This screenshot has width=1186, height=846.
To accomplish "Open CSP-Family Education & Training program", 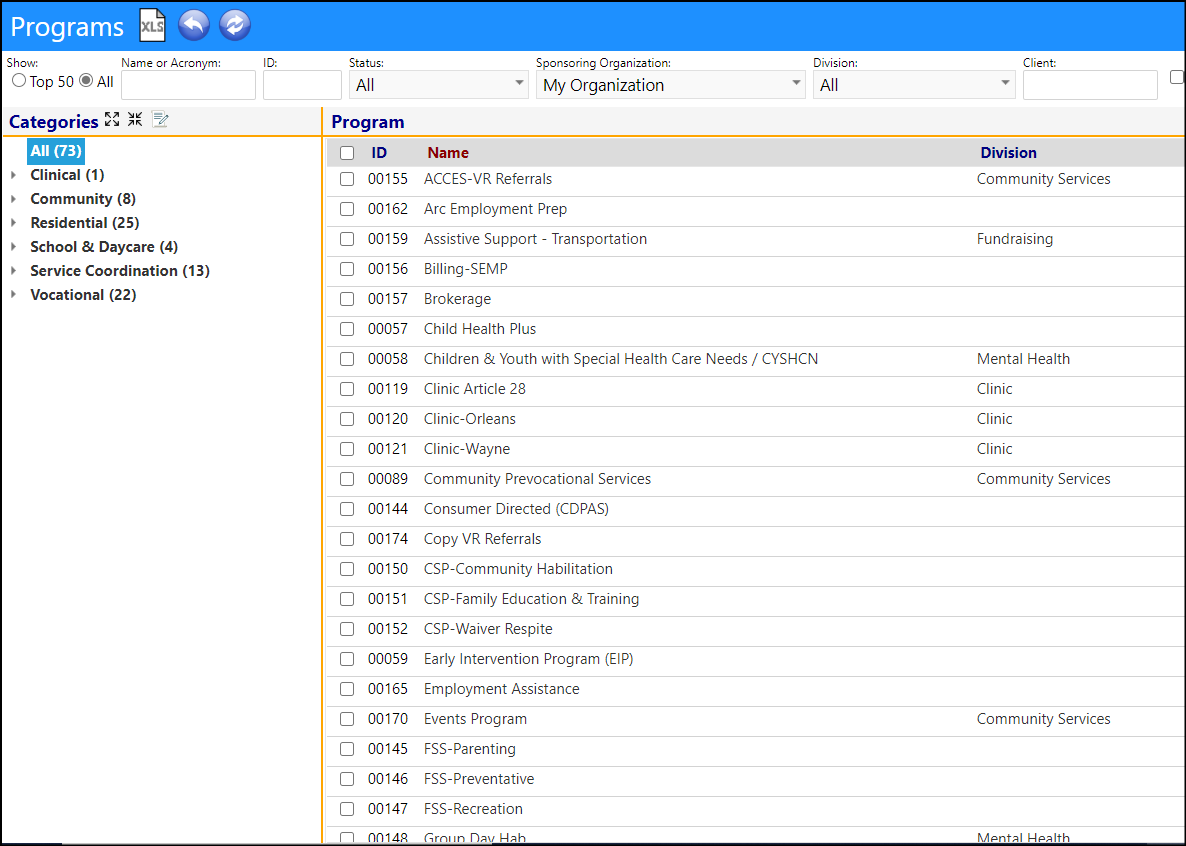I will coord(531,599).
